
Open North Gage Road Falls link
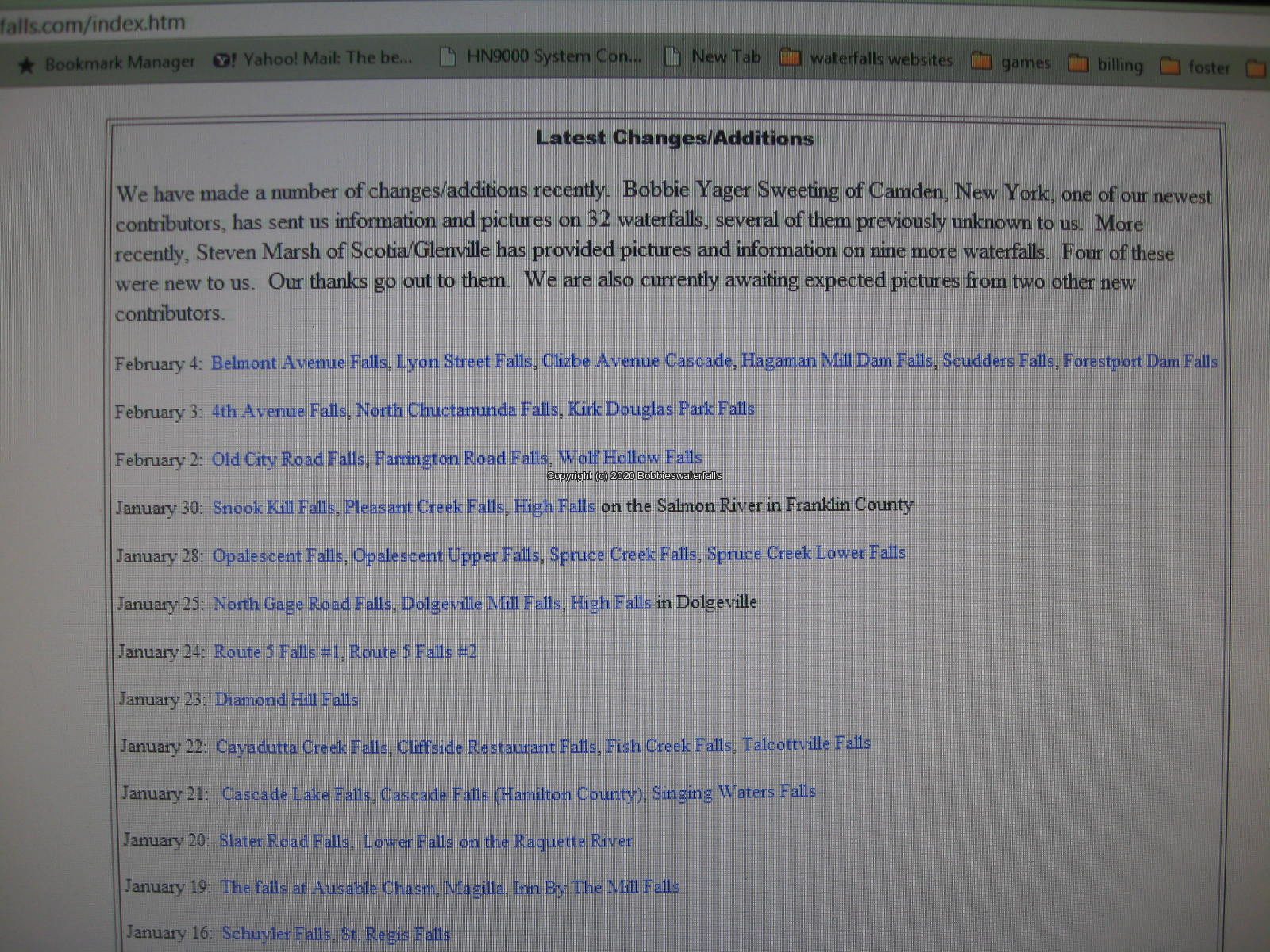tap(302, 604)
